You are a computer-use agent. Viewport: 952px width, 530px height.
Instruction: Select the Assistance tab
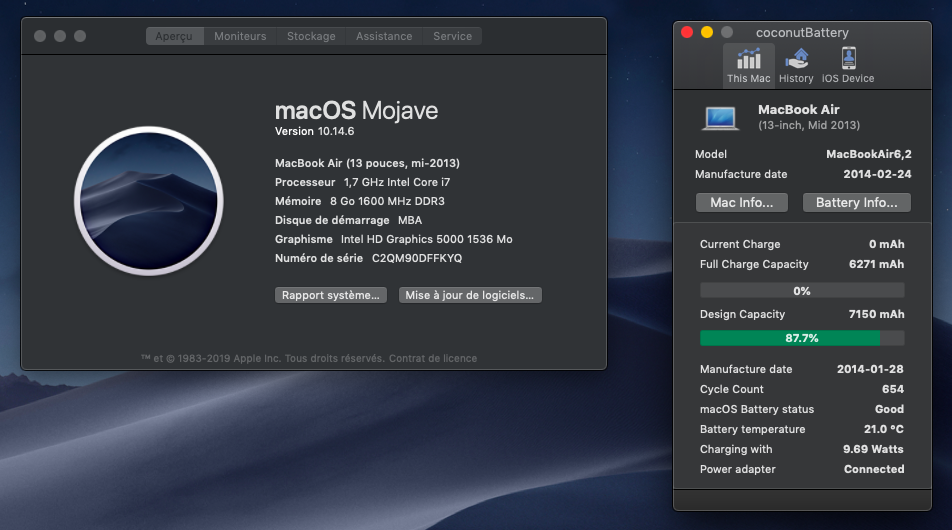point(384,36)
